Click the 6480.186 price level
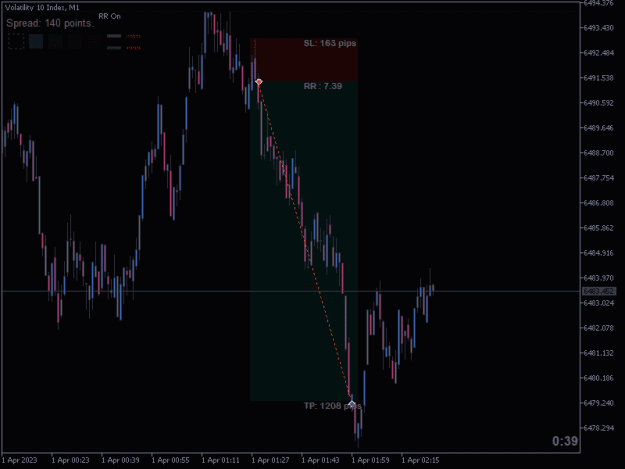 (x=599, y=378)
